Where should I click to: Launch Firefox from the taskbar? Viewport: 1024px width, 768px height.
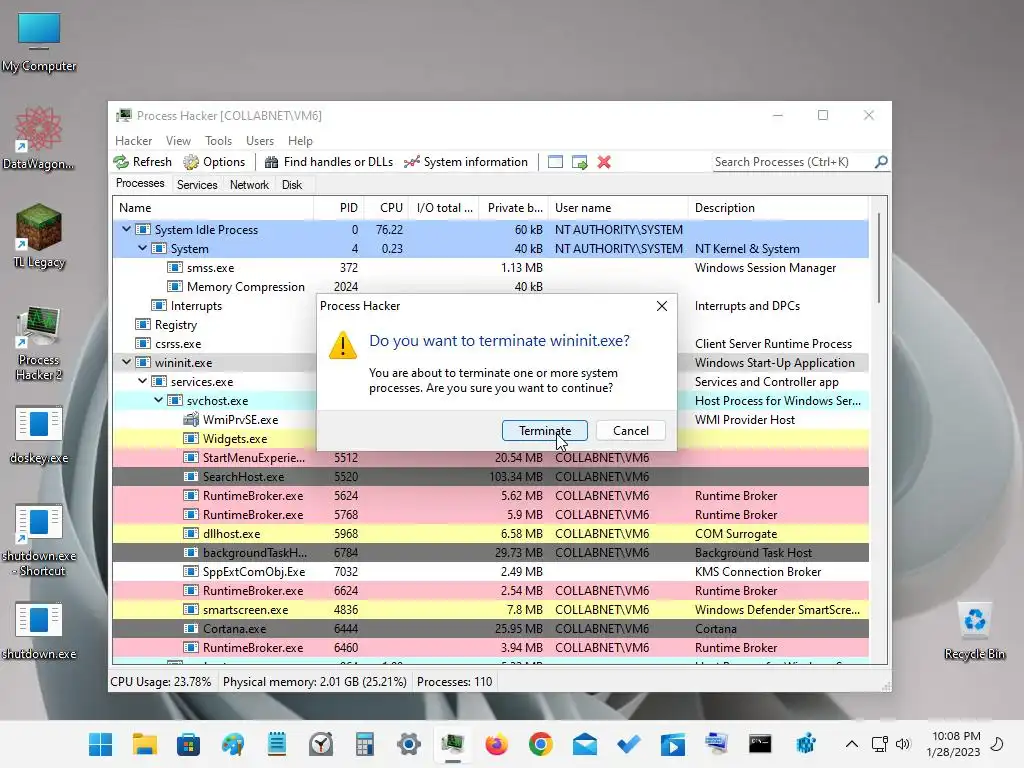[496, 744]
